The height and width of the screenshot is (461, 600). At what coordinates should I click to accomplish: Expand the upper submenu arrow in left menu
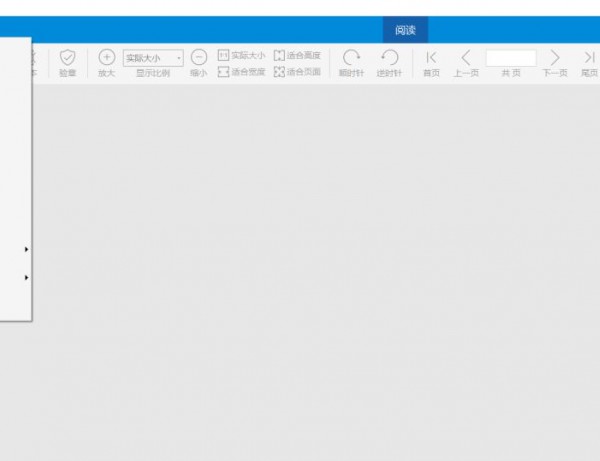26,249
